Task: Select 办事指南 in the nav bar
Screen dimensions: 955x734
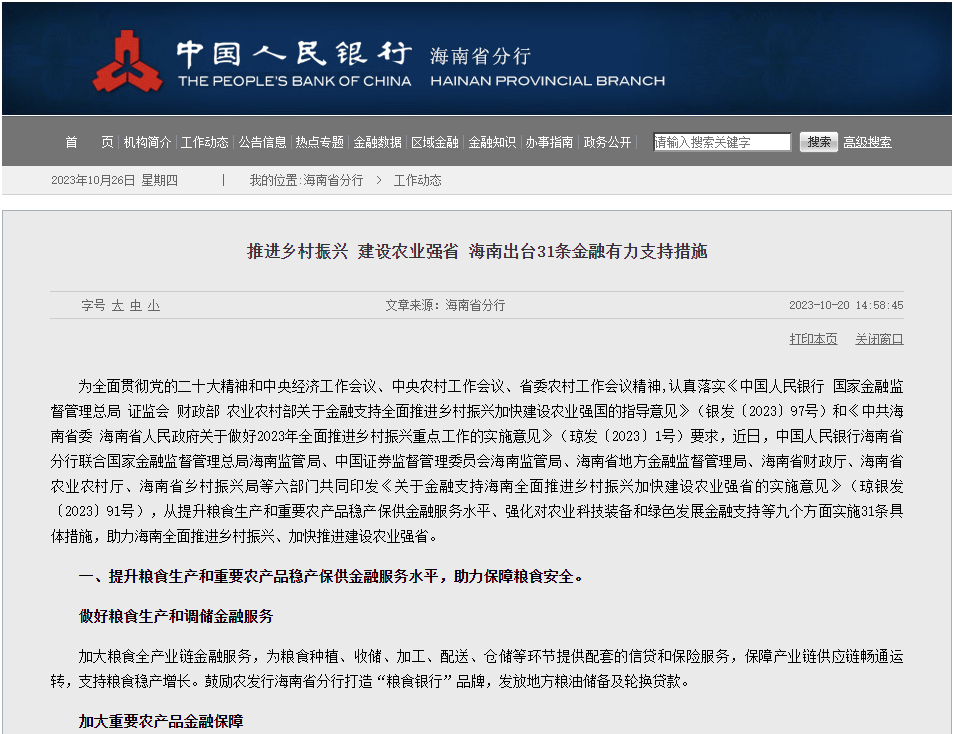Action: coord(550,142)
